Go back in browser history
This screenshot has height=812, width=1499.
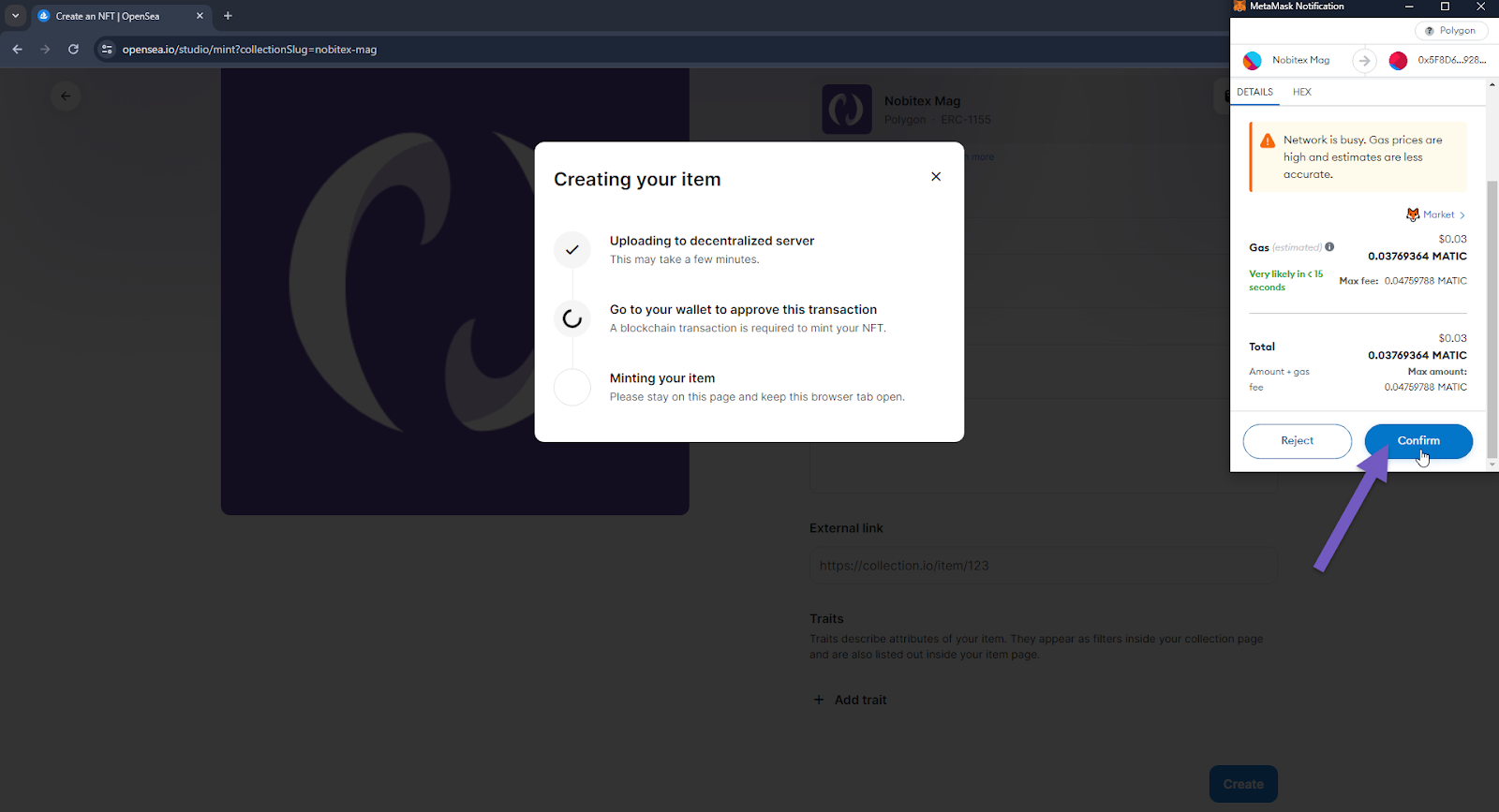pos(17,50)
